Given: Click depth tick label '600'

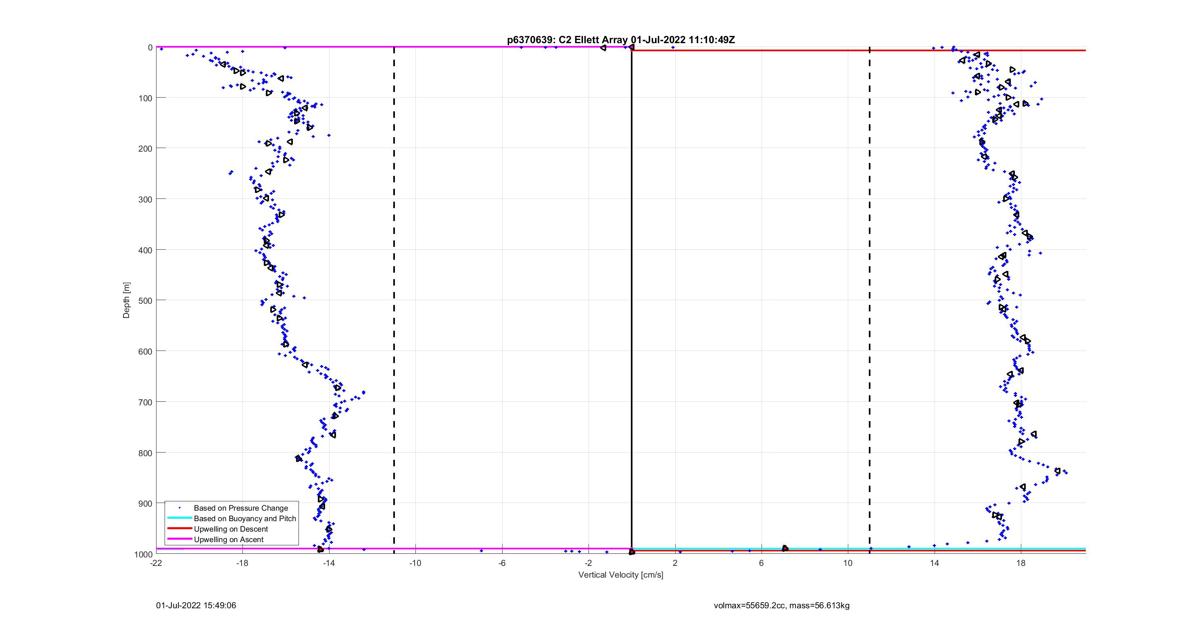Looking at the screenshot, I should pyautogui.click(x=145, y=351).
